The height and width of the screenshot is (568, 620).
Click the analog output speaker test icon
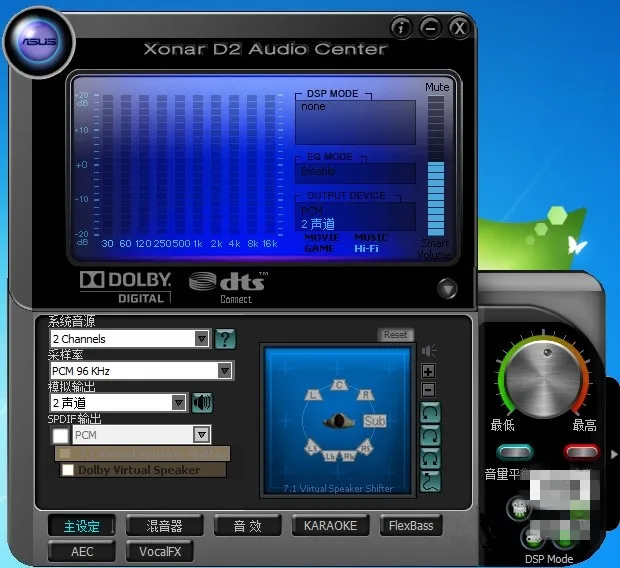point(202,403)
